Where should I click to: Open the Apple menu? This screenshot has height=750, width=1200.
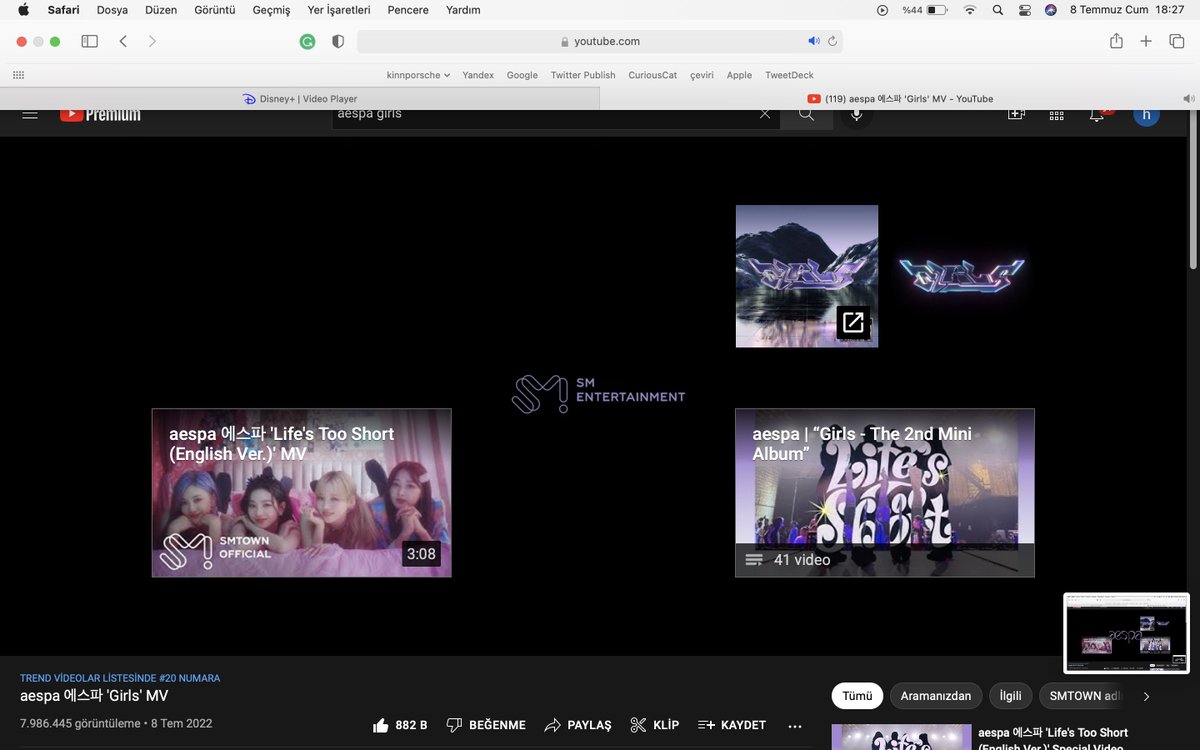coord(23,10)
